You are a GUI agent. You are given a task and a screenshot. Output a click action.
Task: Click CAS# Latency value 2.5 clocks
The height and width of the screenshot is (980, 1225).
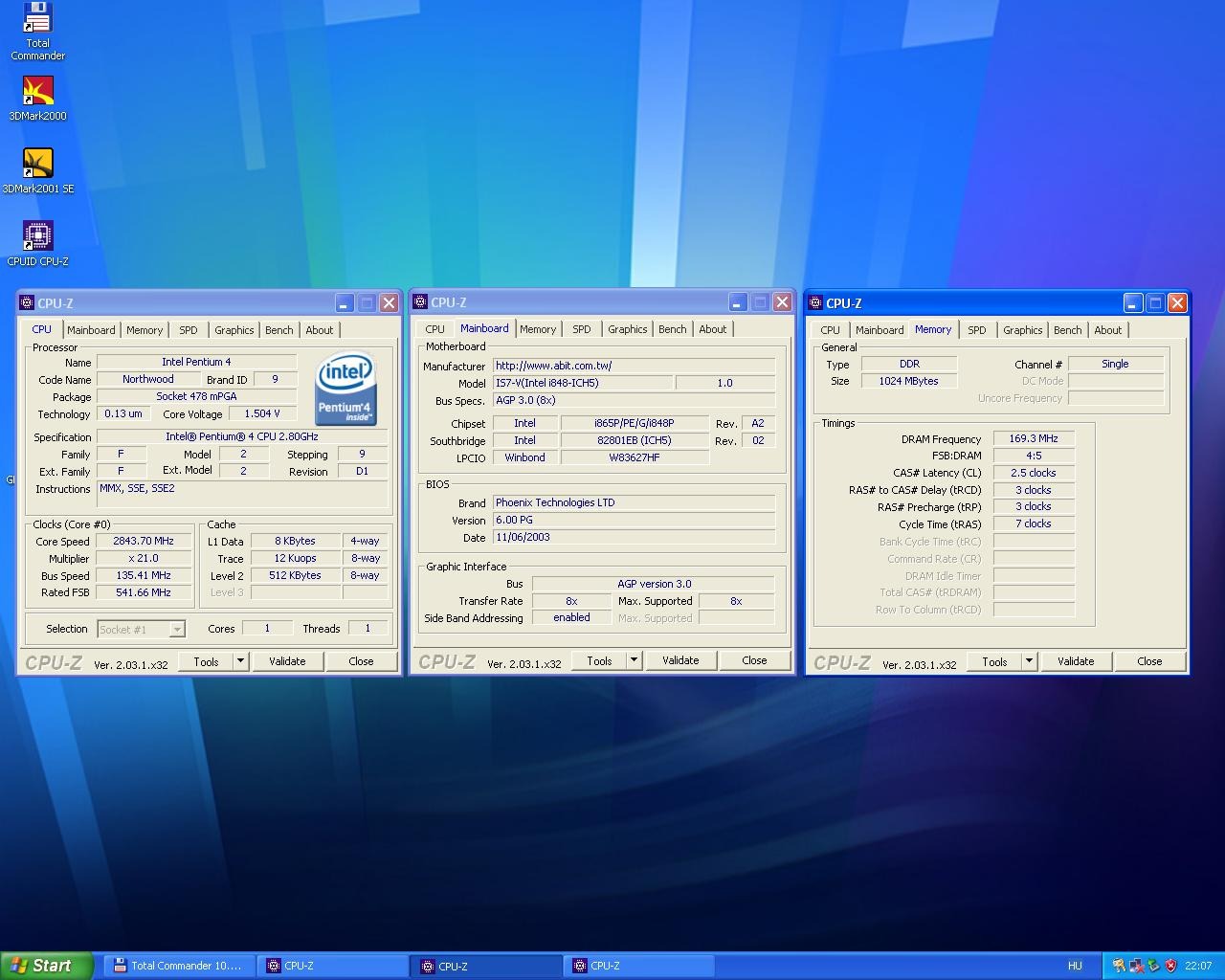(1034, 474)
